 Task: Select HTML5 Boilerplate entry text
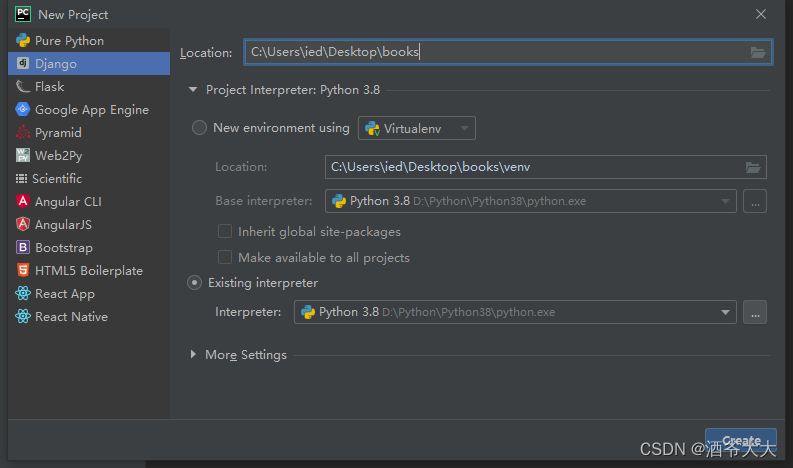89,270
